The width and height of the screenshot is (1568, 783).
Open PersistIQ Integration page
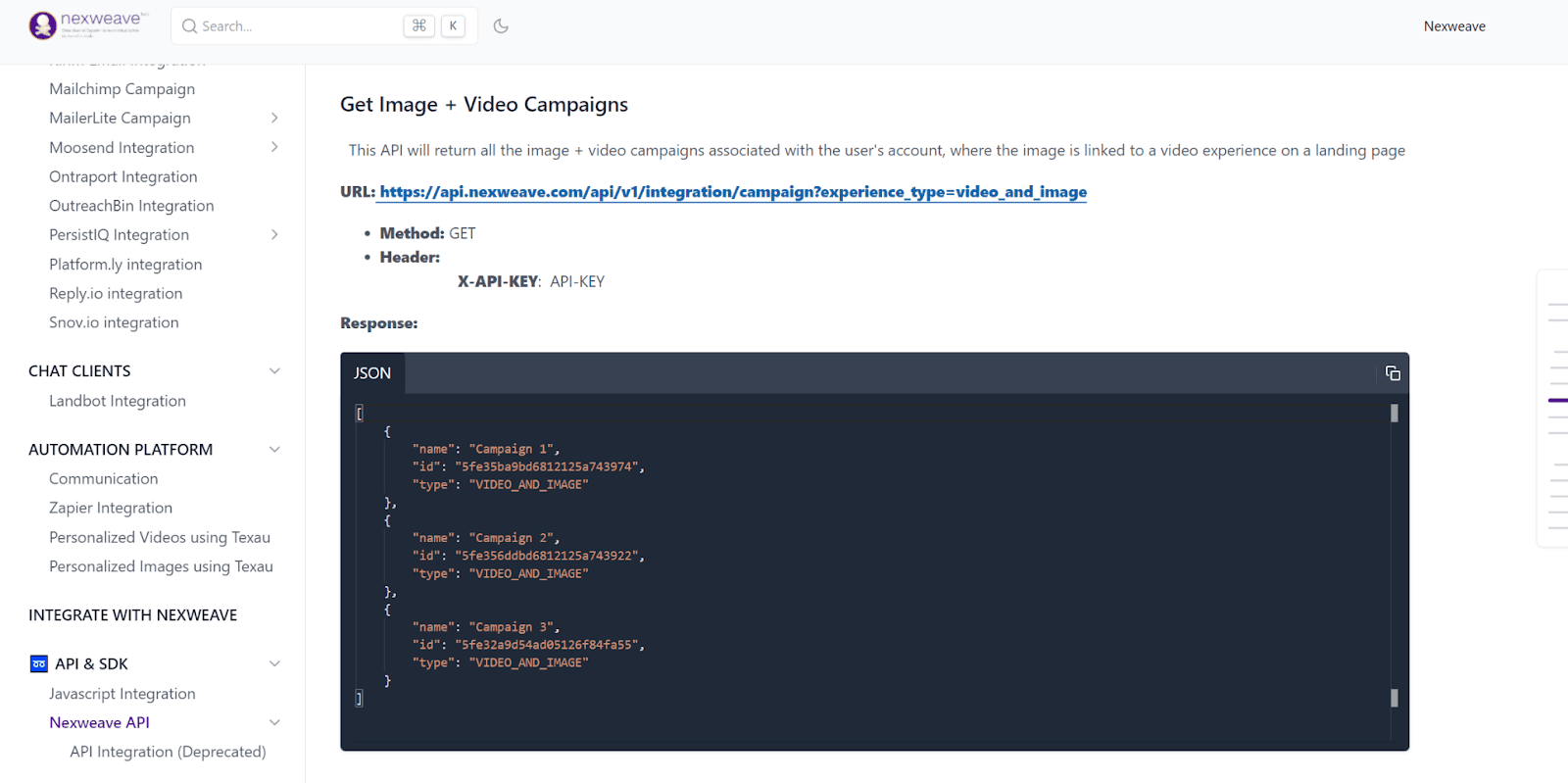click(119, 234)
